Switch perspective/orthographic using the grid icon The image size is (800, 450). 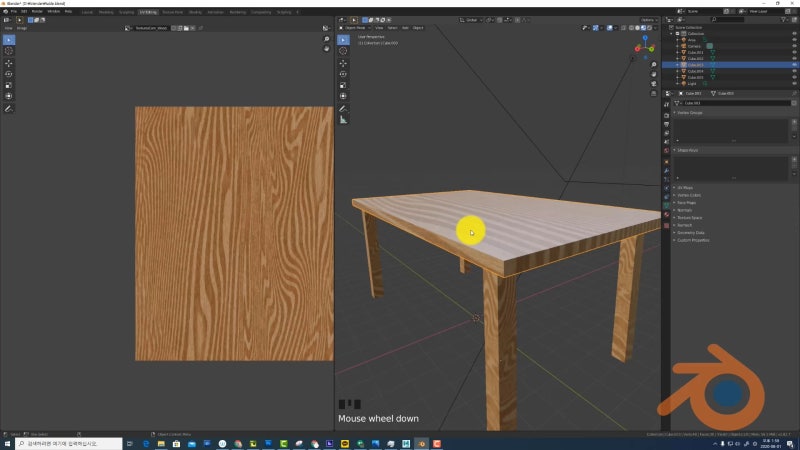pyautogui.click(x=654, y=93)
